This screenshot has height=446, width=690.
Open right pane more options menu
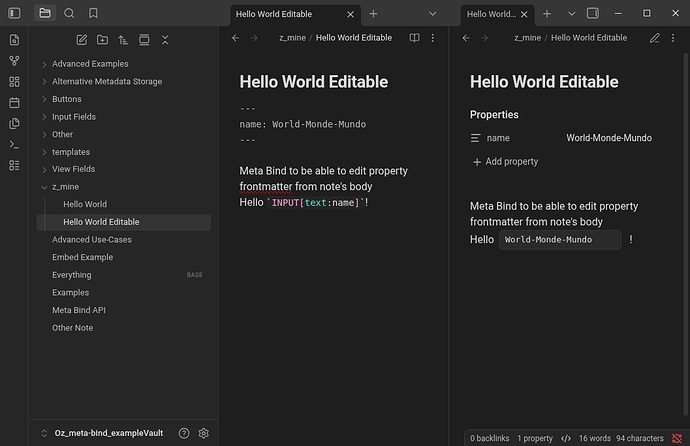tap(673, 38)
